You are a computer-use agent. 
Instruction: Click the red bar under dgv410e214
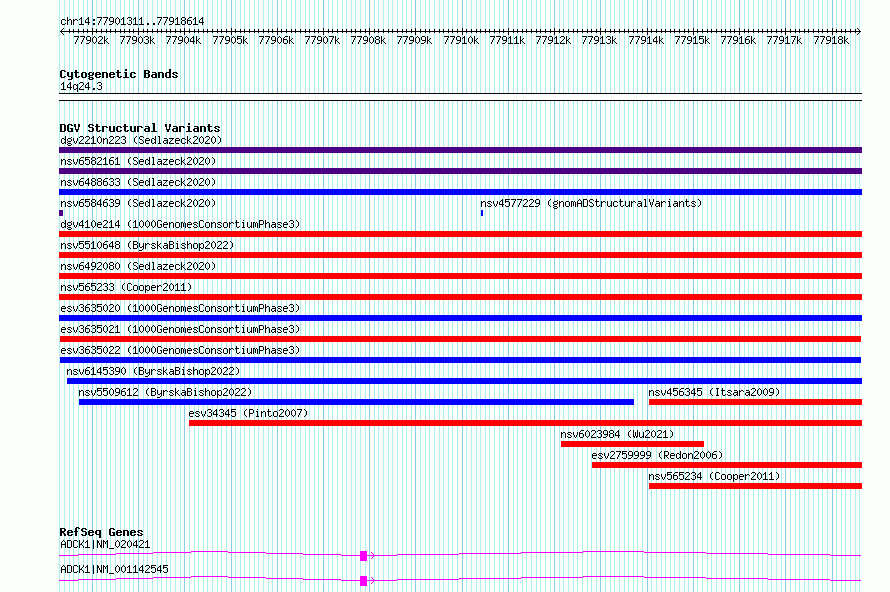pyautogui.click(x=460, y=234)
